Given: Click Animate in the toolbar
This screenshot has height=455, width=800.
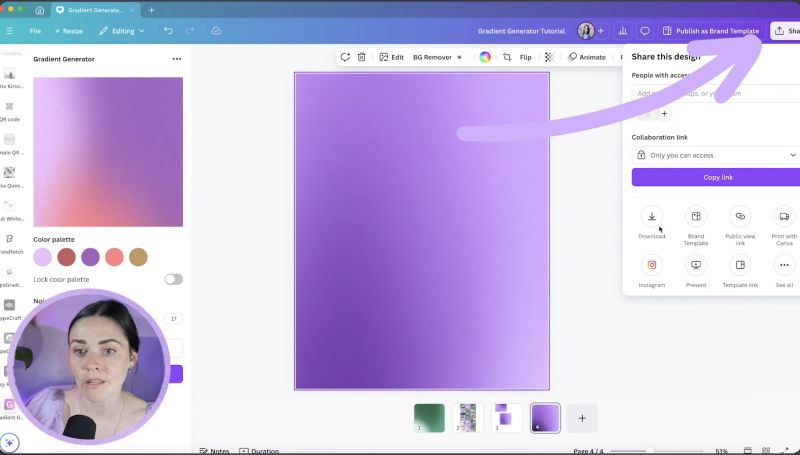Looking at the screenshot, I should [x=587, y=57].
